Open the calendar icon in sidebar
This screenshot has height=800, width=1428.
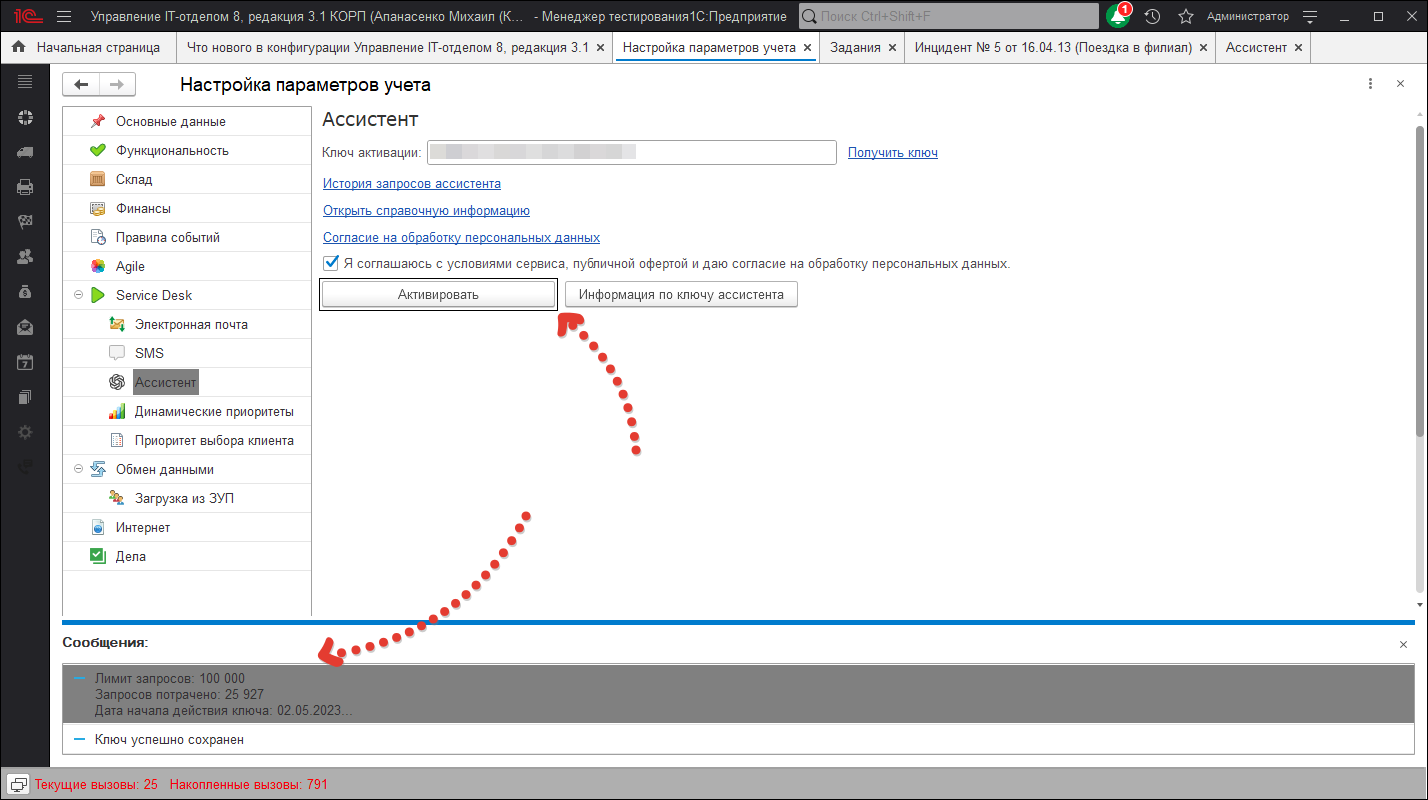coord(25,362)
